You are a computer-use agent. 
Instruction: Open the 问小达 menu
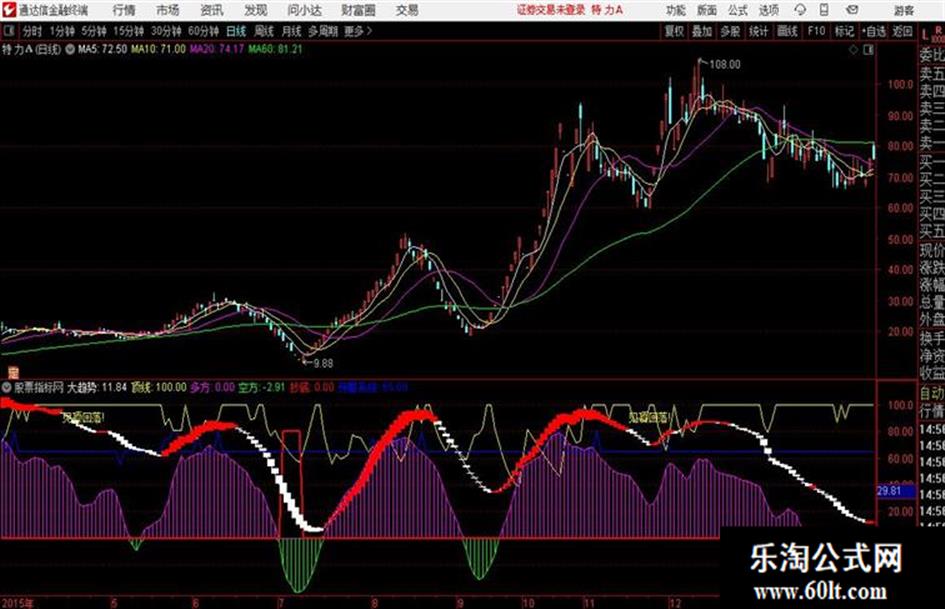[304, 10]
